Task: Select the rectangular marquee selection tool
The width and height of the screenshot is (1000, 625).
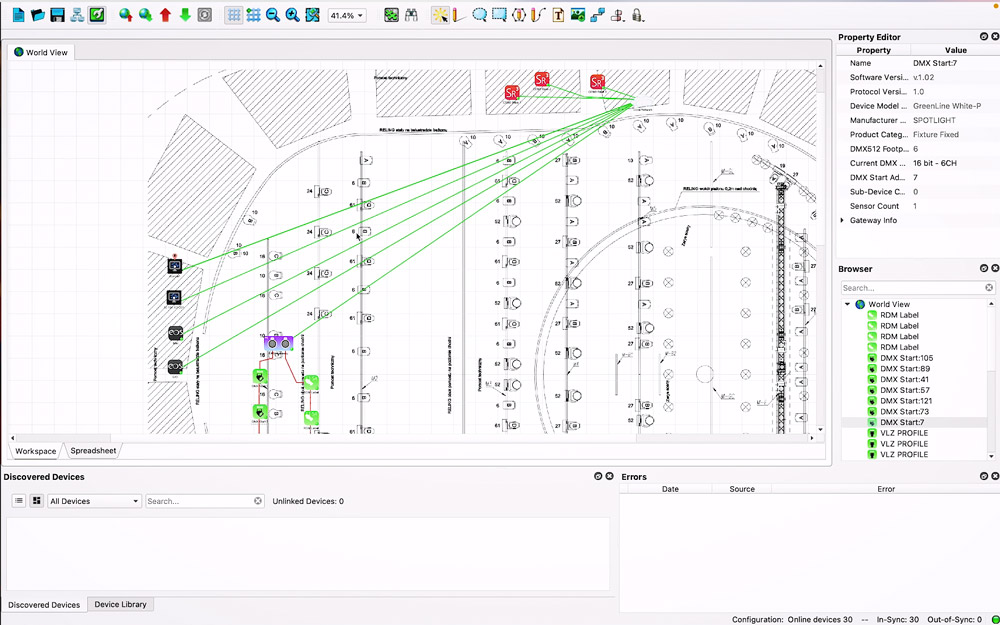Action: coord(499,15)
